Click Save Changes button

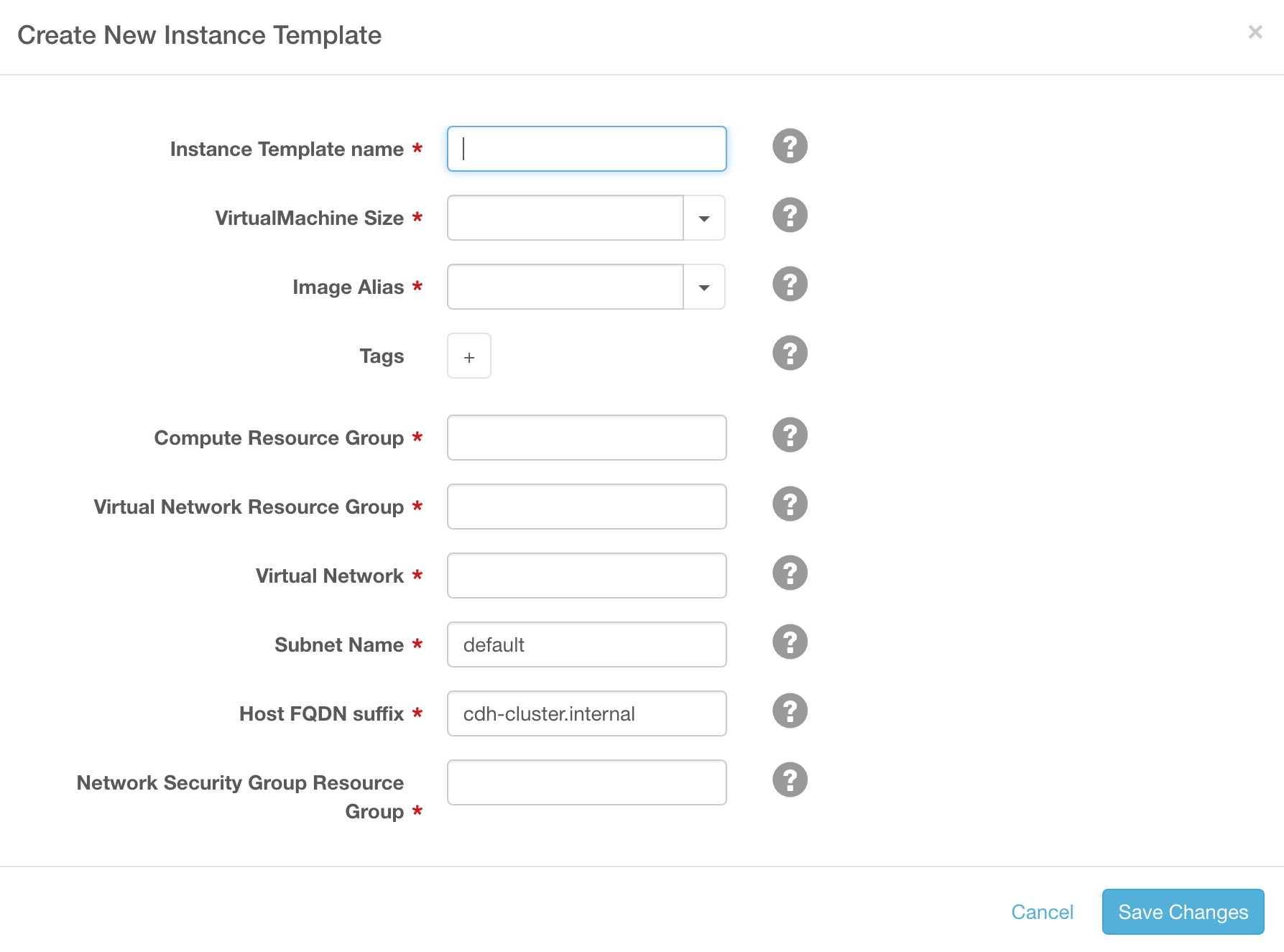(1183, 912)
